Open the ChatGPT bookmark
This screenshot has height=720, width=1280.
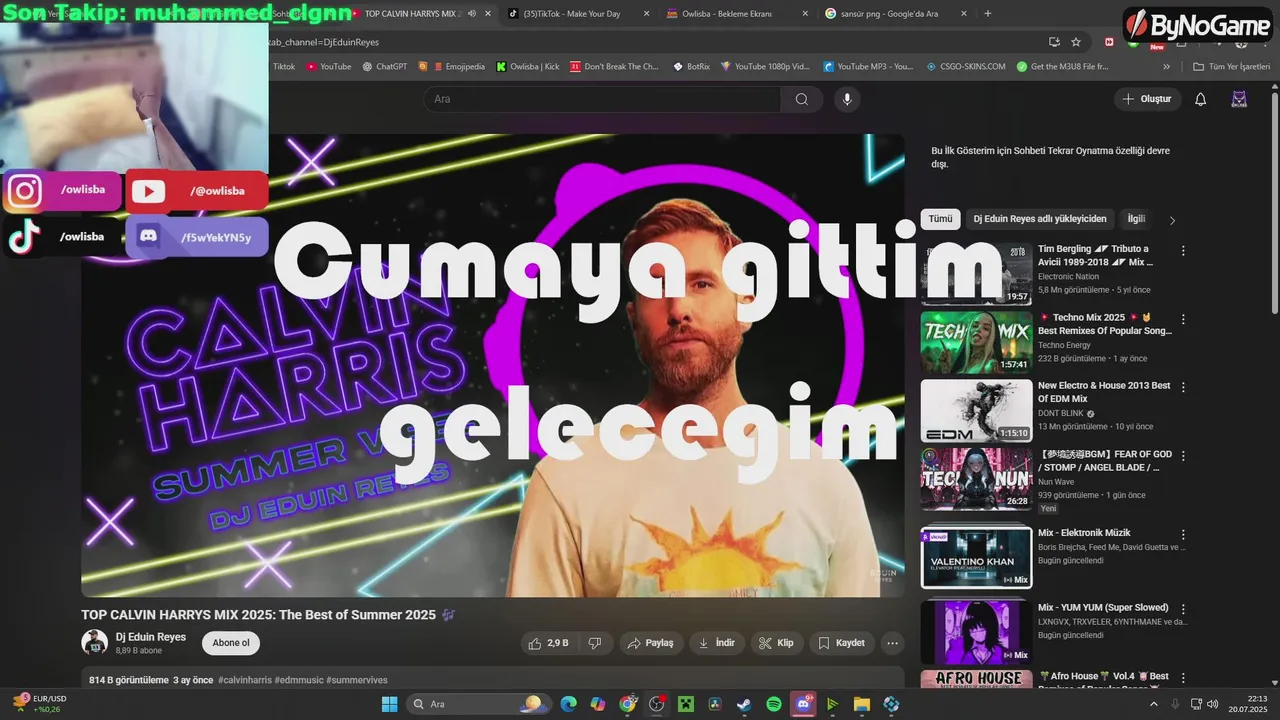point(384,67)
